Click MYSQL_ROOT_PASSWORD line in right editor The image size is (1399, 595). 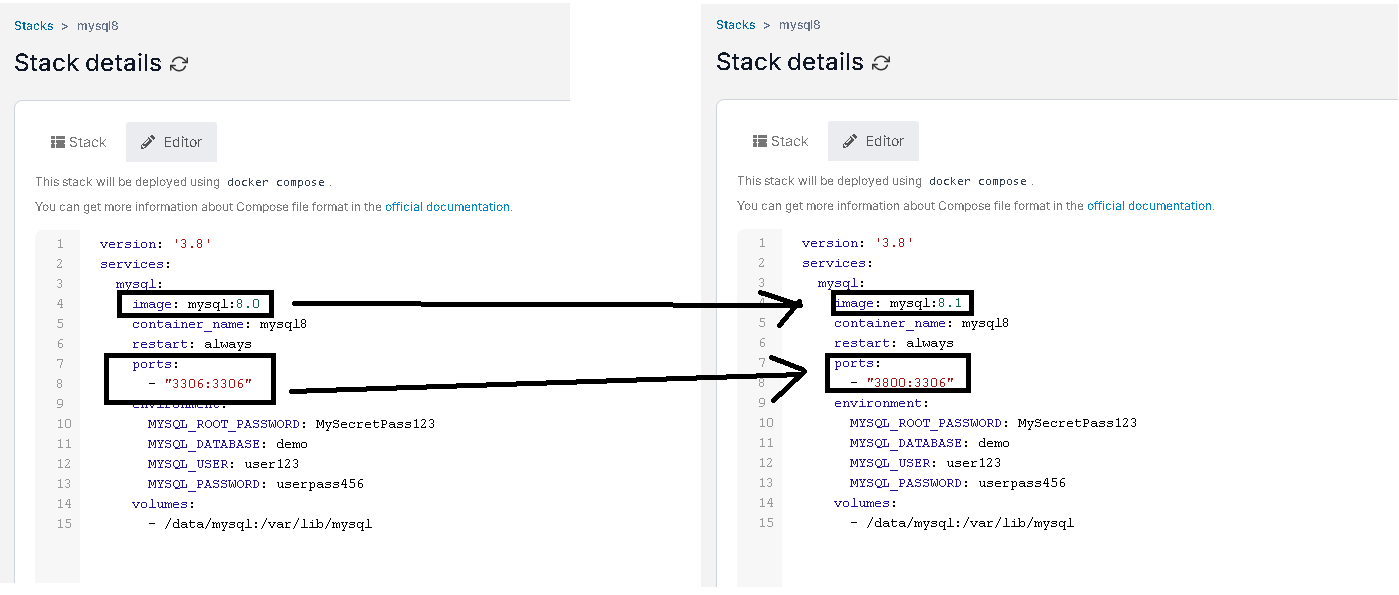[993, 423]
